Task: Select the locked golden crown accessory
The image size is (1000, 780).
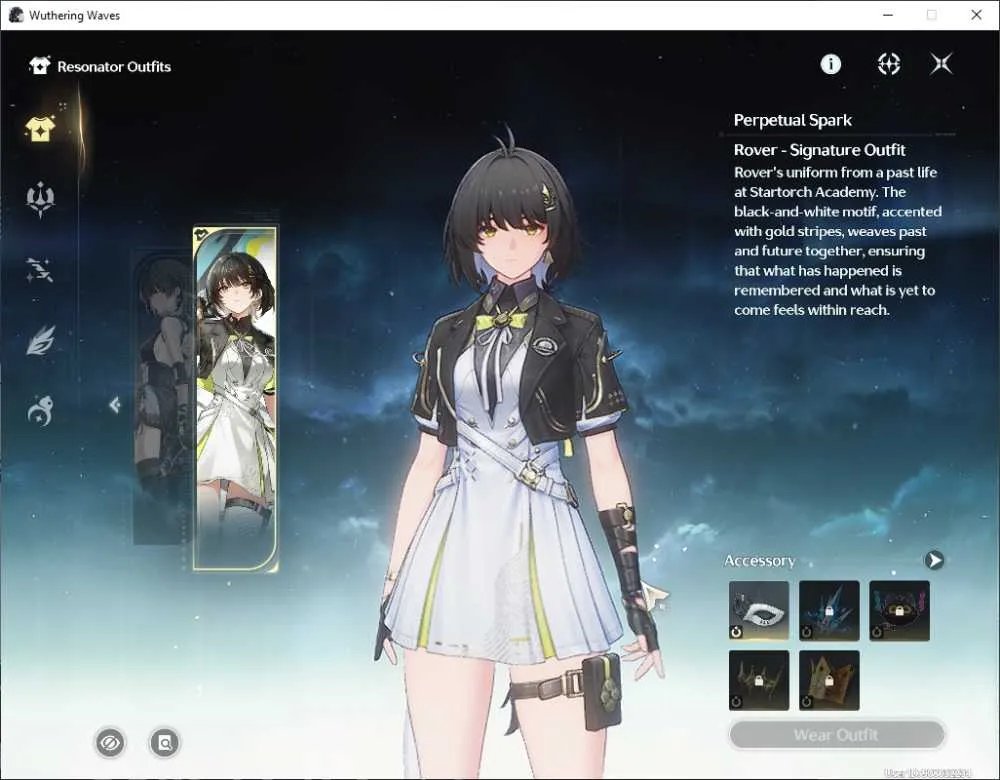Action: click(x=829, y=681)
